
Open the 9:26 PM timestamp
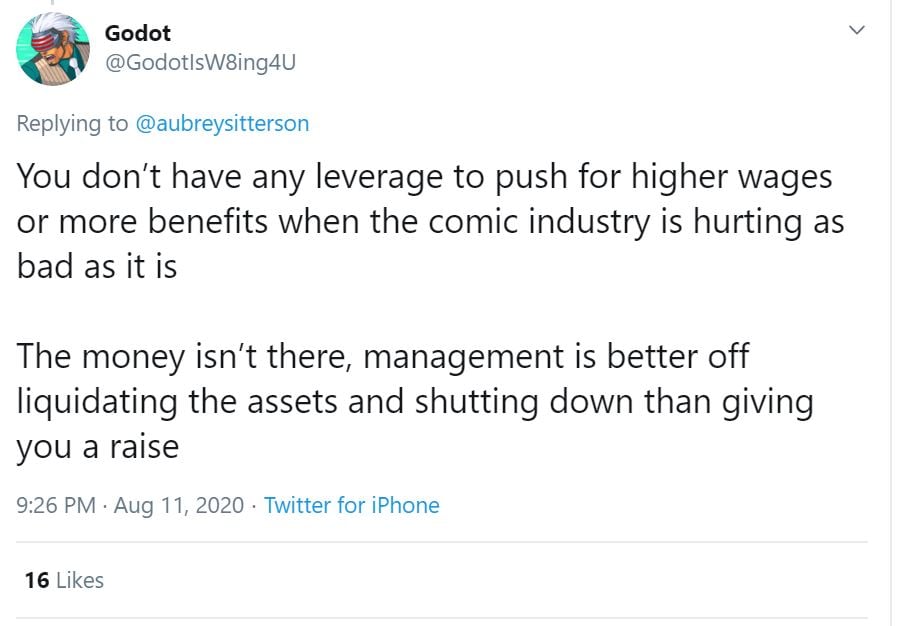(x=56, y=506)
